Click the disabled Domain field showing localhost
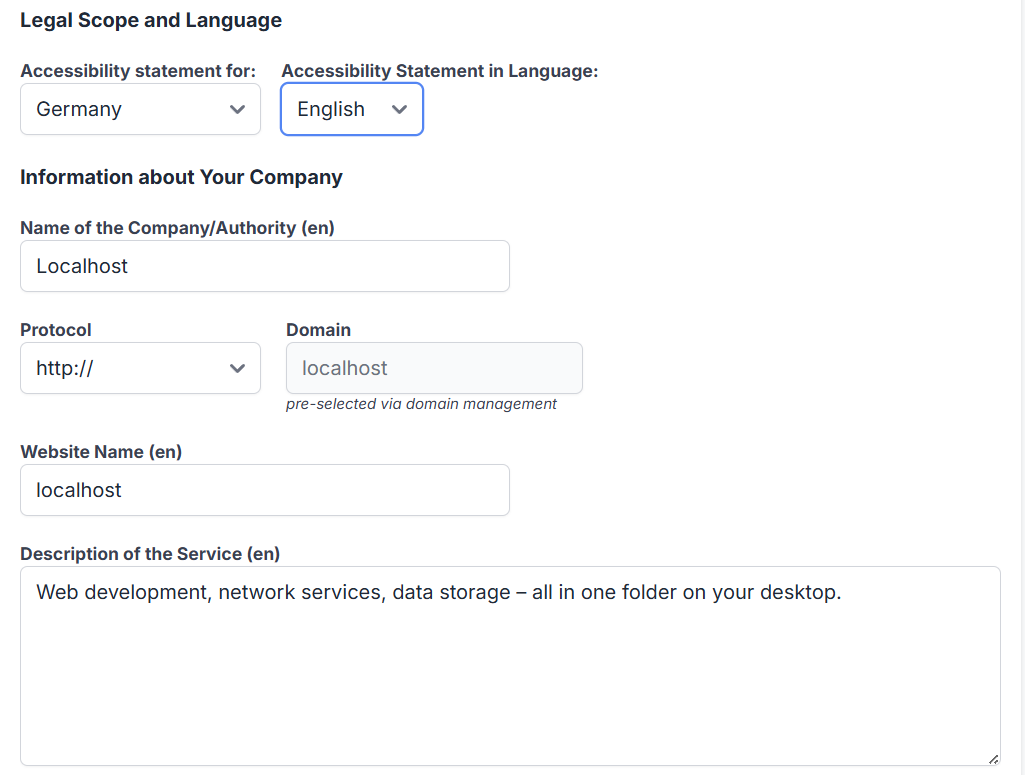This screenshot has height=775, width=1025. point(434,368)
